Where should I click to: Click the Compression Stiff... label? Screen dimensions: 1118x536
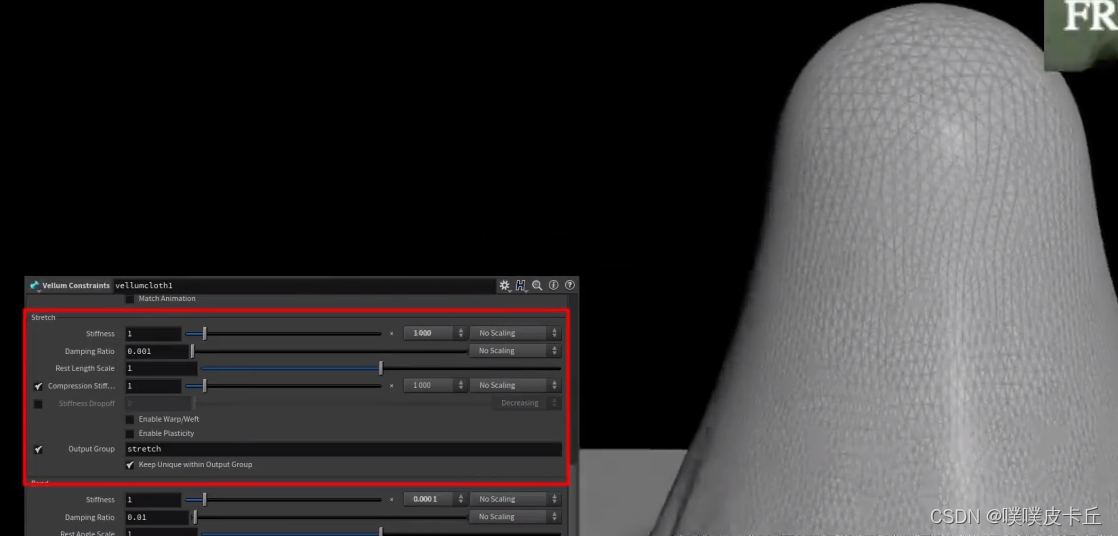[81, 386]
